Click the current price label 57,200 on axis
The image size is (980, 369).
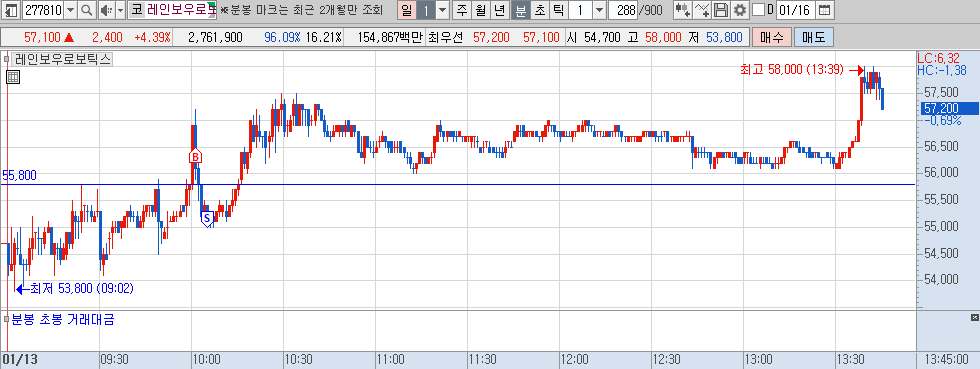click(950, 108)
